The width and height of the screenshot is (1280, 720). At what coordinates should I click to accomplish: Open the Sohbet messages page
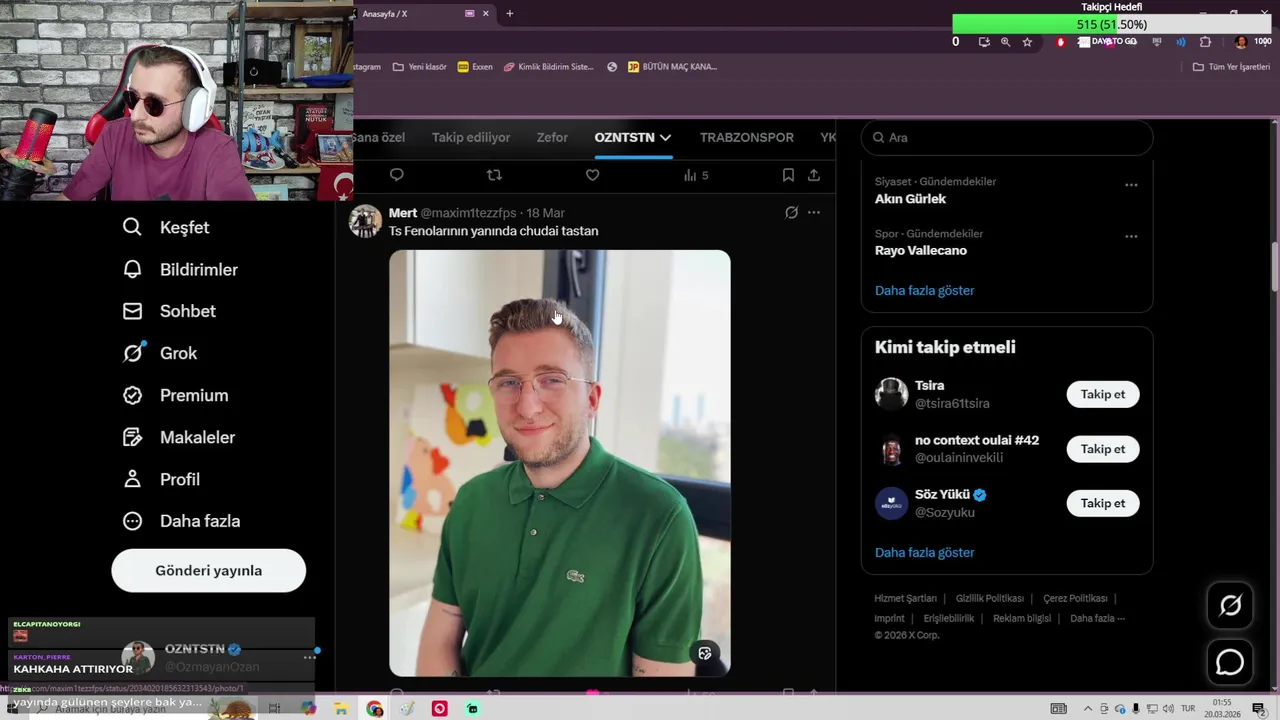pyautogui.click(x=169, y=311)
